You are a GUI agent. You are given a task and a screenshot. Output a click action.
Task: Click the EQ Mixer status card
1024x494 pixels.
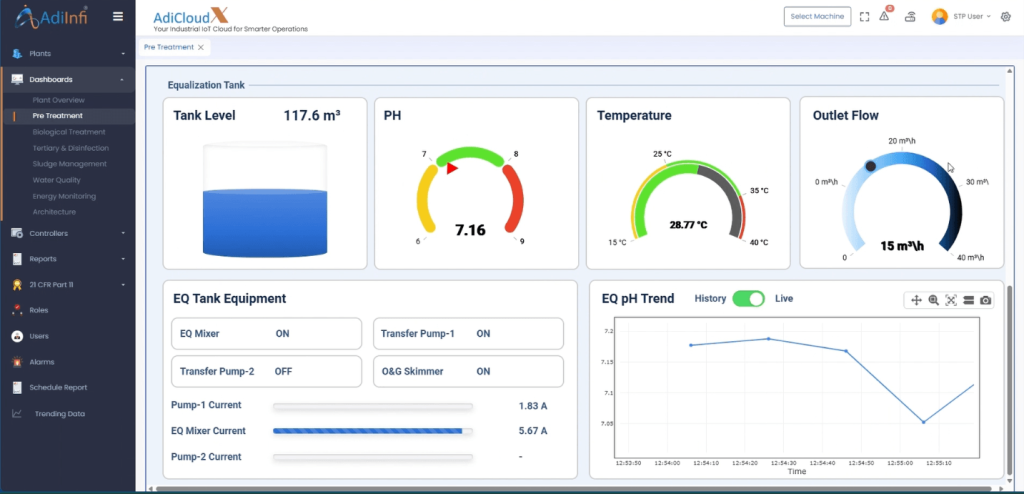coord(266,333)
